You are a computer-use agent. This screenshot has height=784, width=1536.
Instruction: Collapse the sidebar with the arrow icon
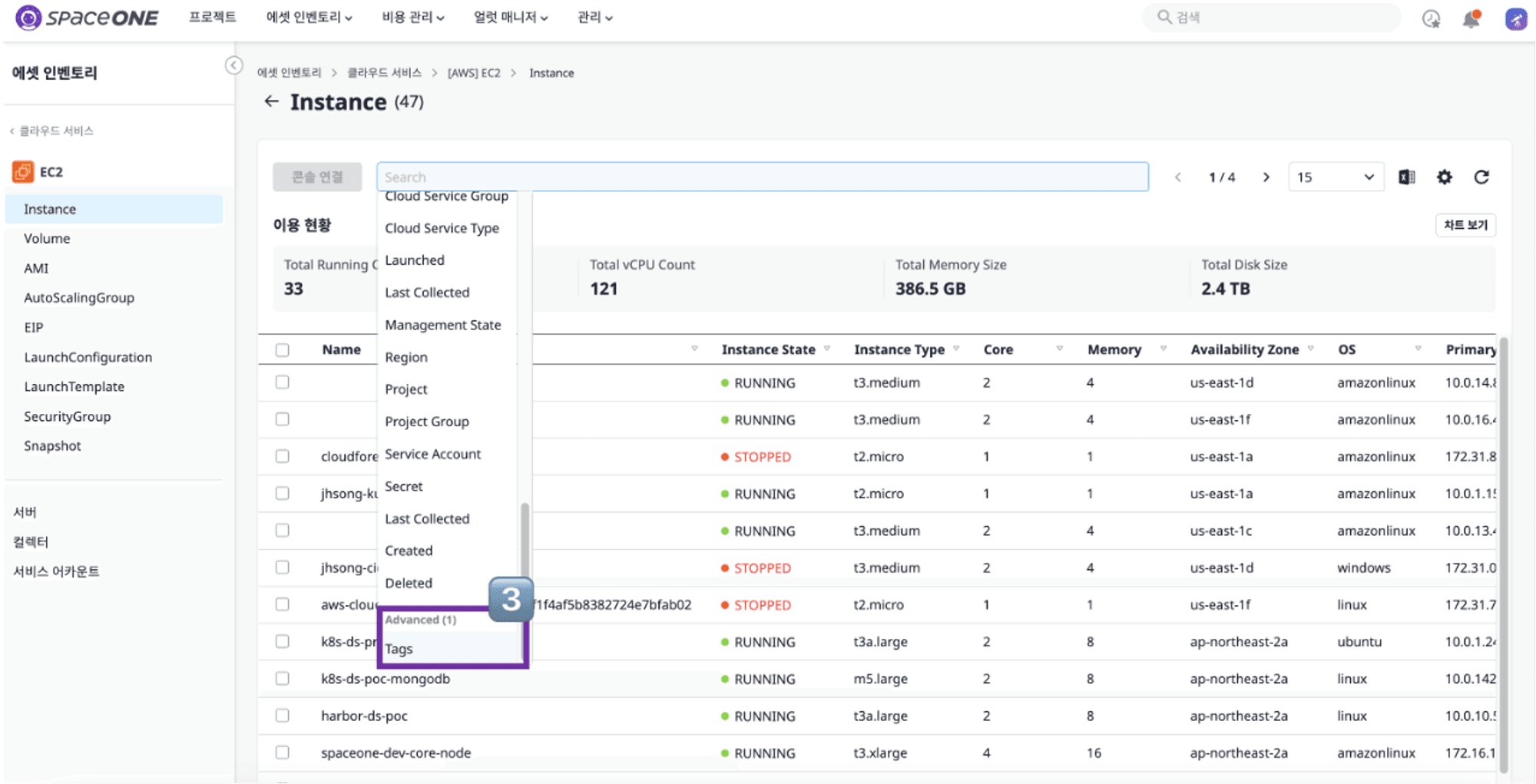[234, 65]
